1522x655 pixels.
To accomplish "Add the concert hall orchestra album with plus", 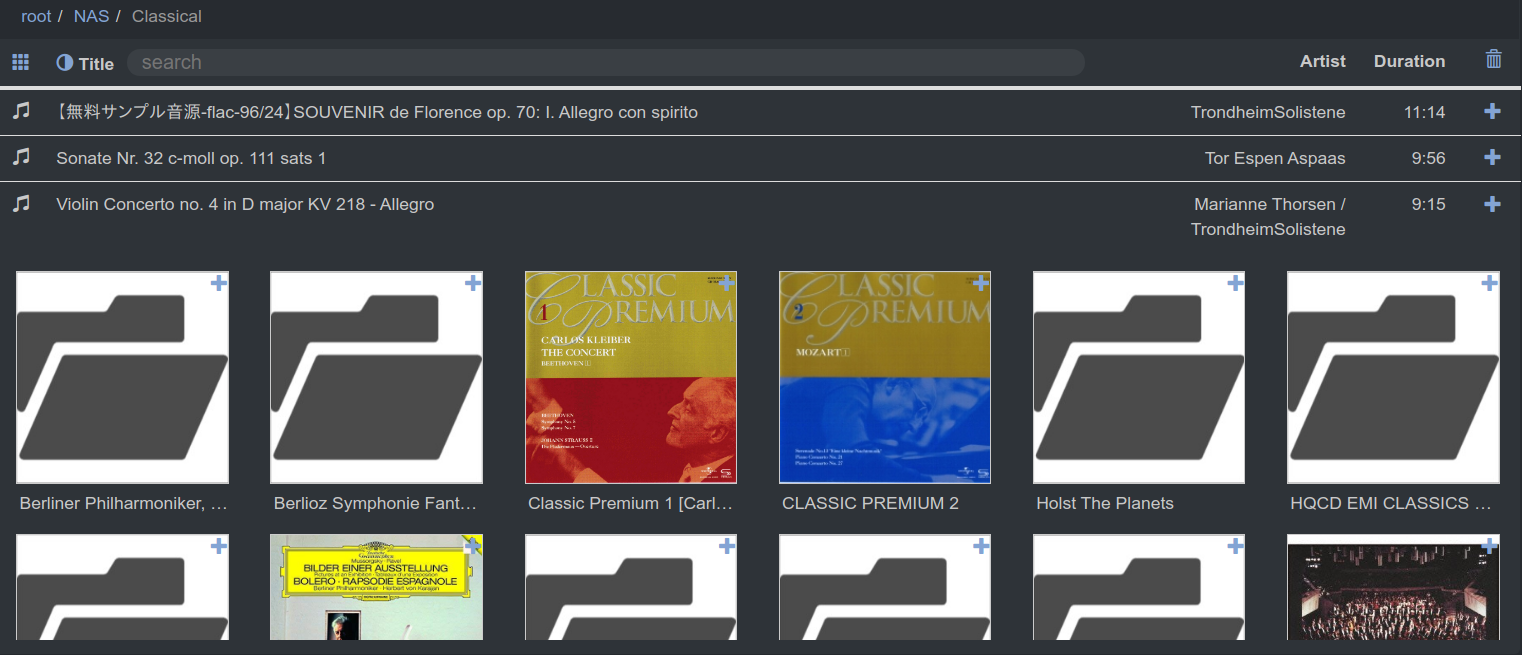I will click(x=1489, y=546).
